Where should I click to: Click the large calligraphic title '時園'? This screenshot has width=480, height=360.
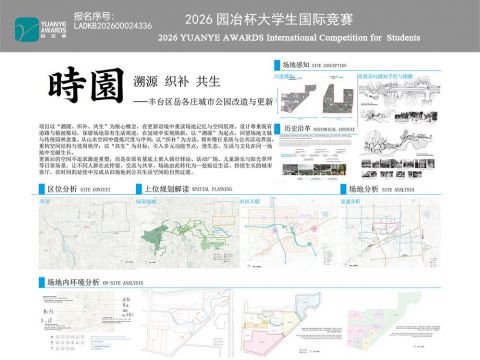point(86,85)
